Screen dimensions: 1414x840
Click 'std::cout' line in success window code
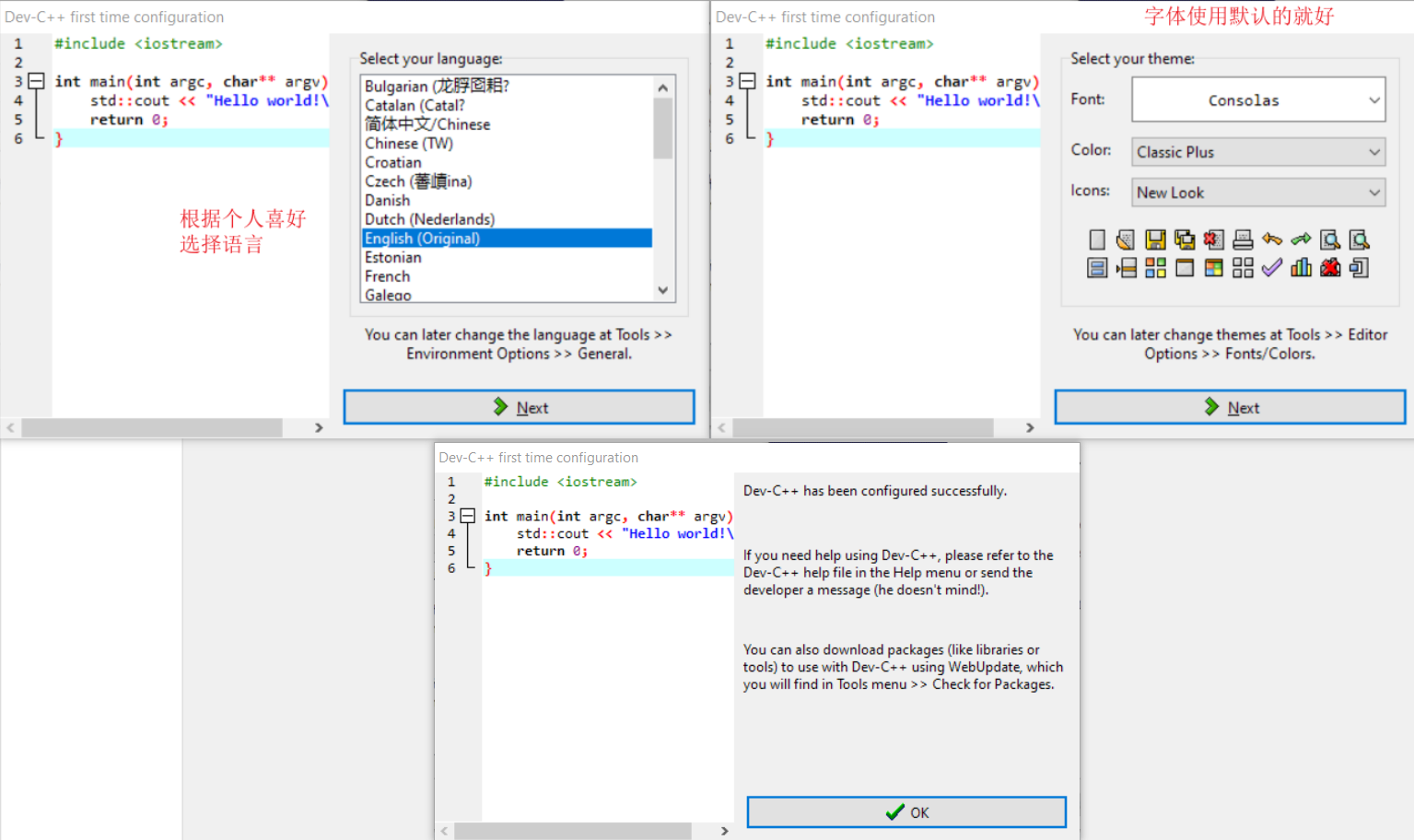coord(625,533)
